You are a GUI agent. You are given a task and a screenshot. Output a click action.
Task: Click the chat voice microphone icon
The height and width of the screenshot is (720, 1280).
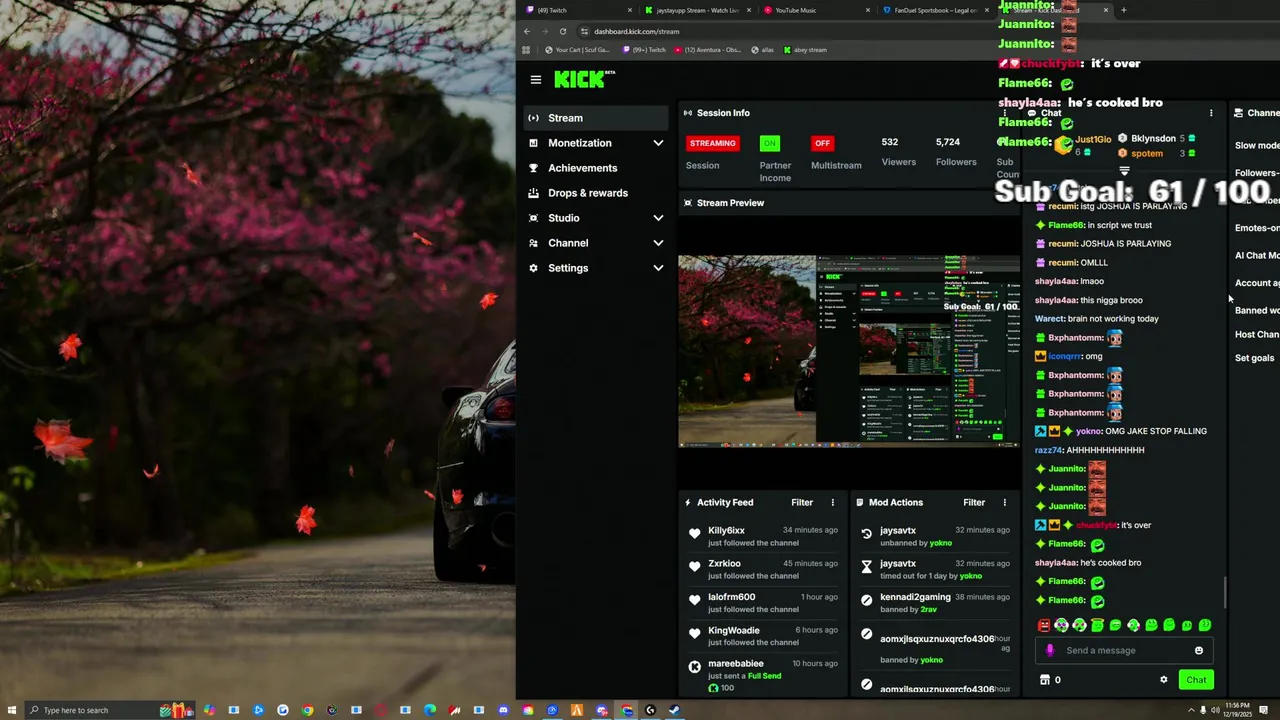[x=1049, y=650]
